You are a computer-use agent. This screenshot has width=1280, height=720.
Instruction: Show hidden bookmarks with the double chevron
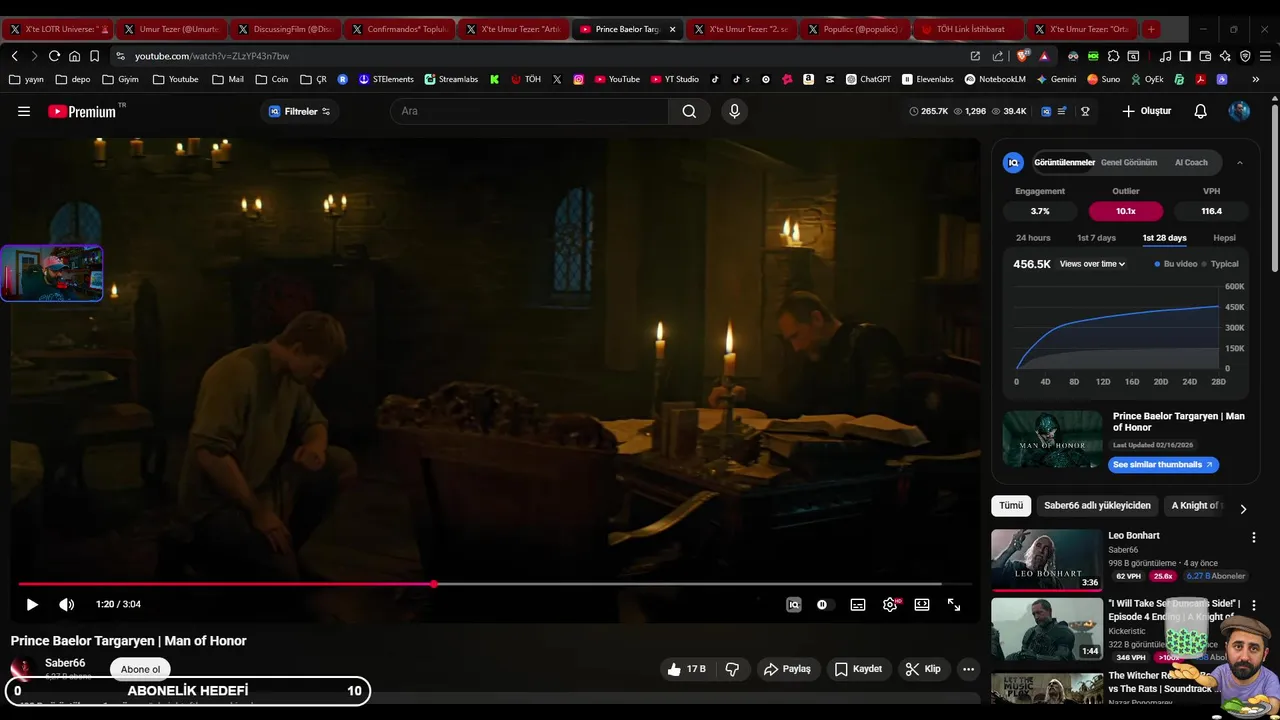(1256, 79)
